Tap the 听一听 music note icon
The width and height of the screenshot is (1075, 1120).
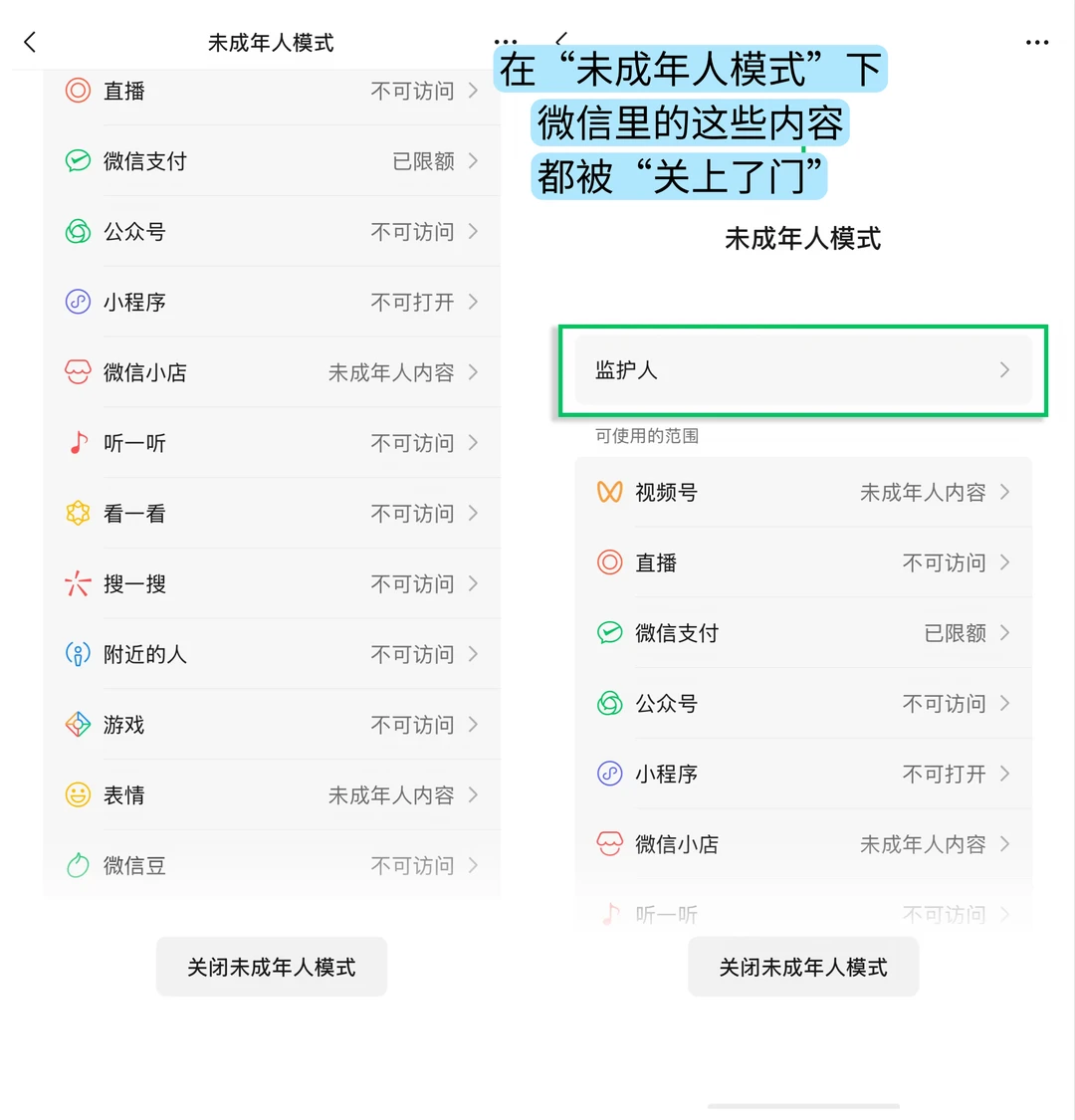click(78, 443)
